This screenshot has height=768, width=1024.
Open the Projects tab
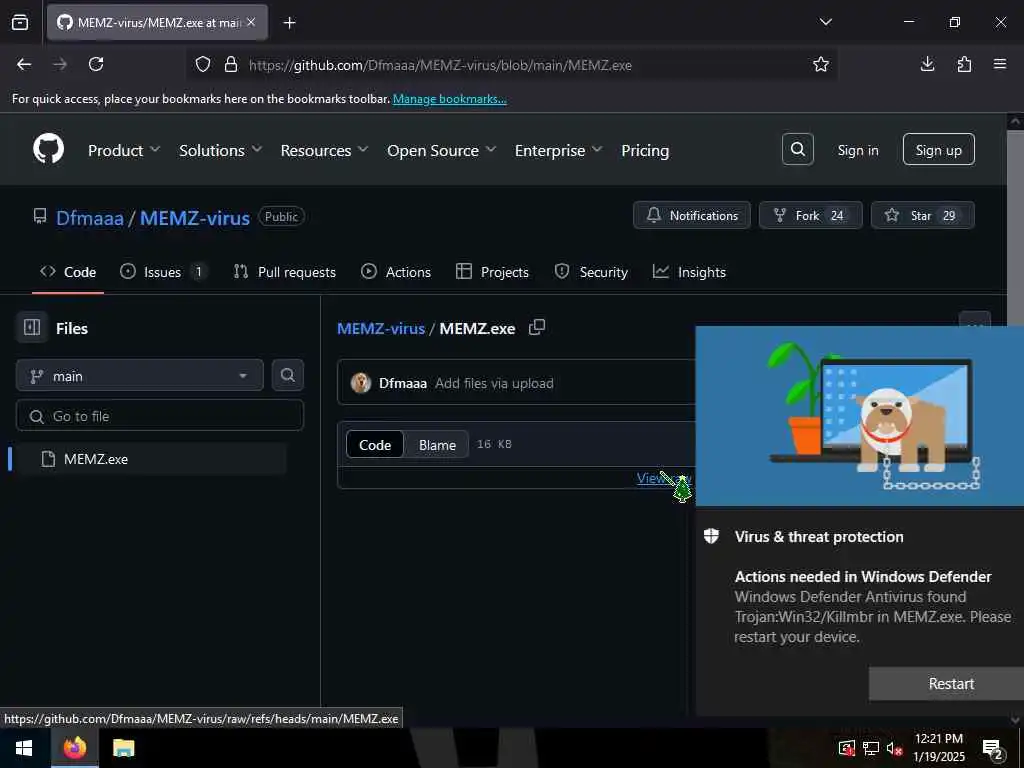tap(492, 272)
